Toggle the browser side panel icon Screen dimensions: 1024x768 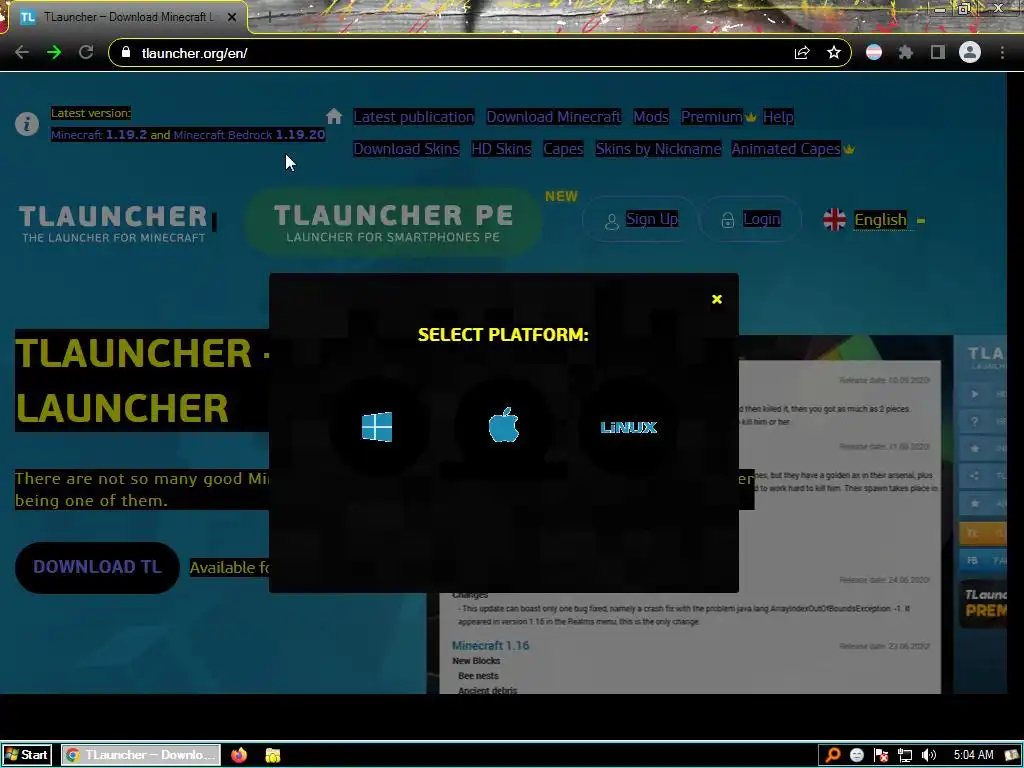pos(938,53)
